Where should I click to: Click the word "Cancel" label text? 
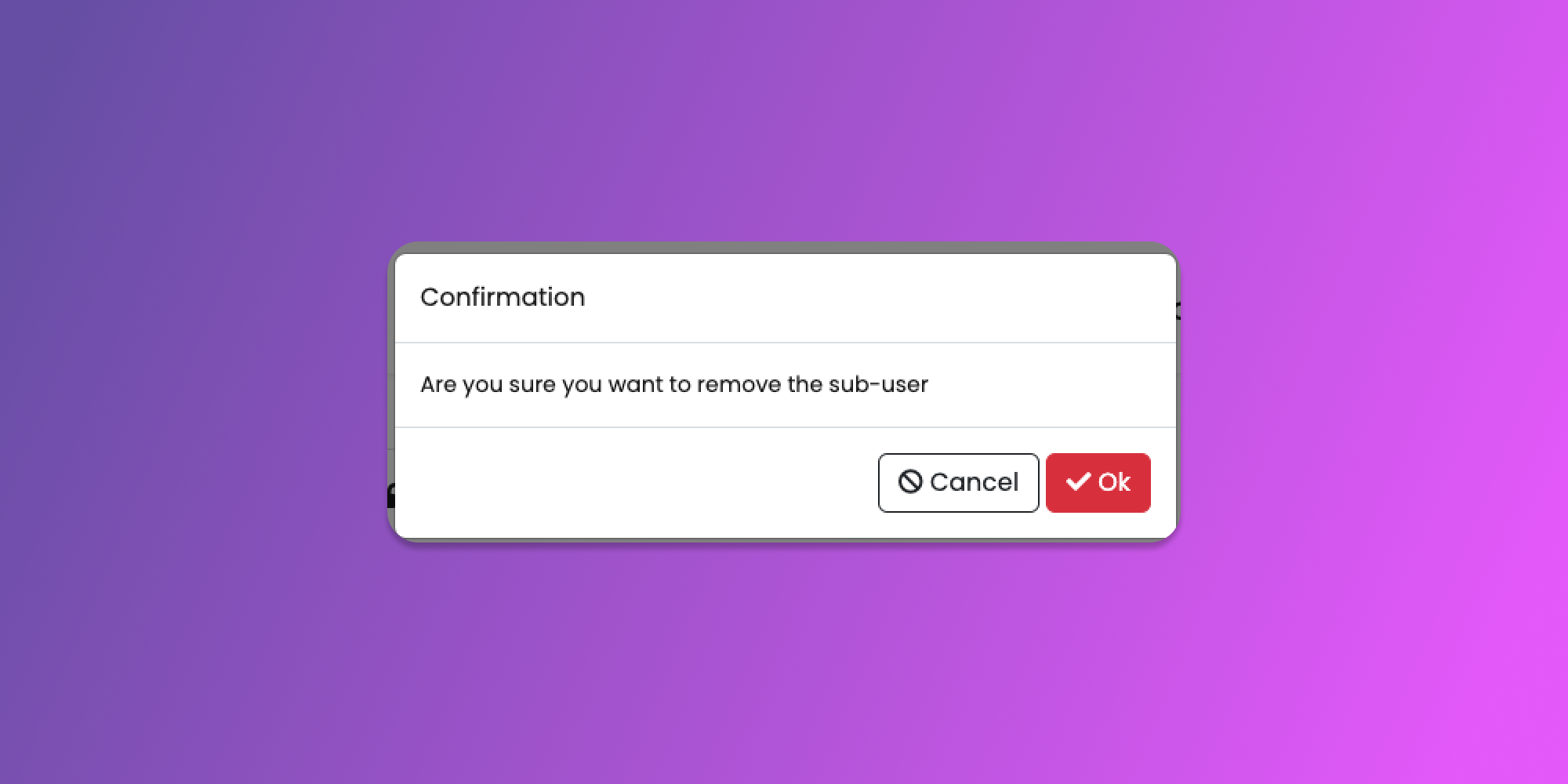[974, 482]
